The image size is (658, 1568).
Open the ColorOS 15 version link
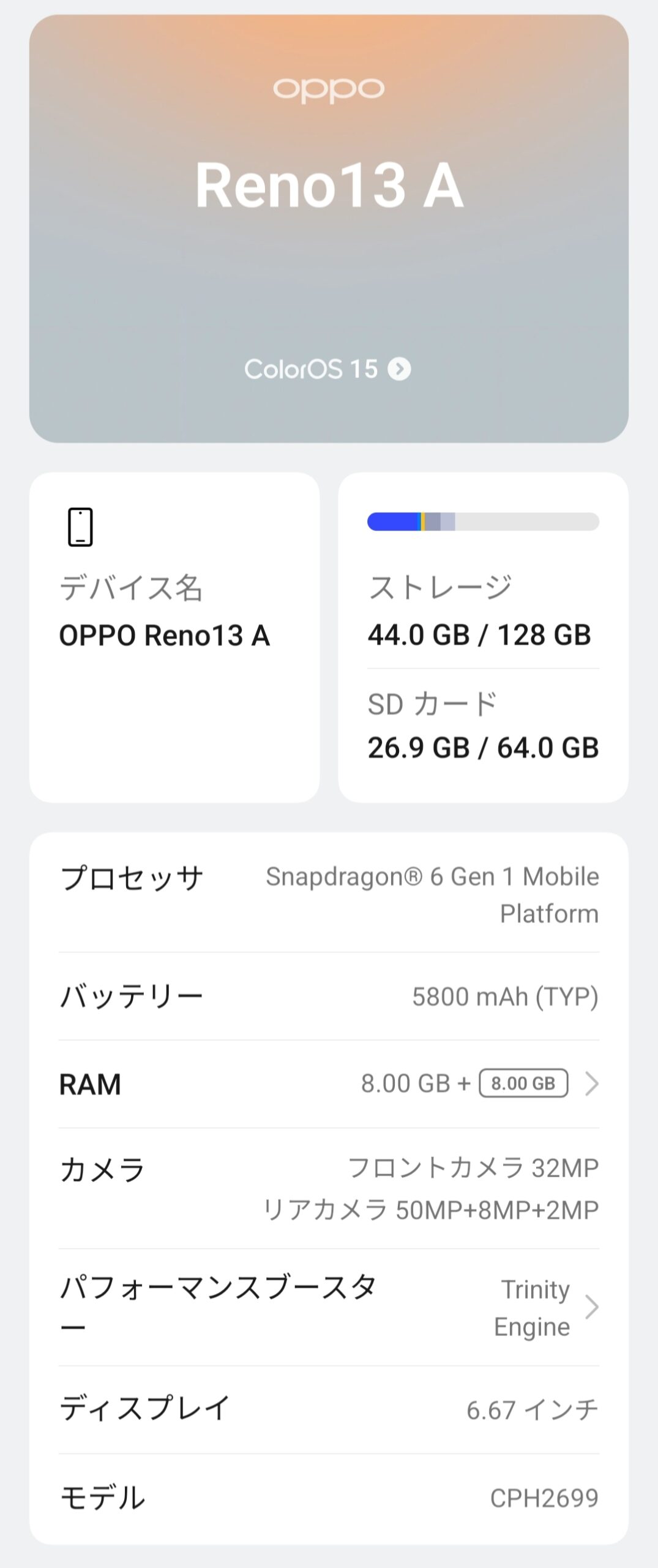(327, 369)
